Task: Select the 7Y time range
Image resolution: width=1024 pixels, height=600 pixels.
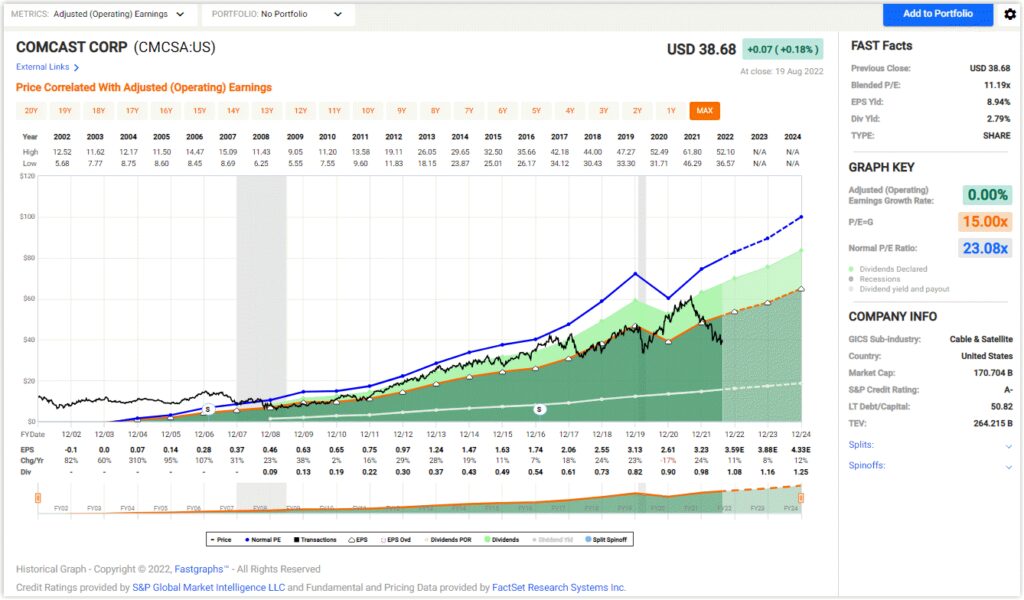Action: point(469,111)
